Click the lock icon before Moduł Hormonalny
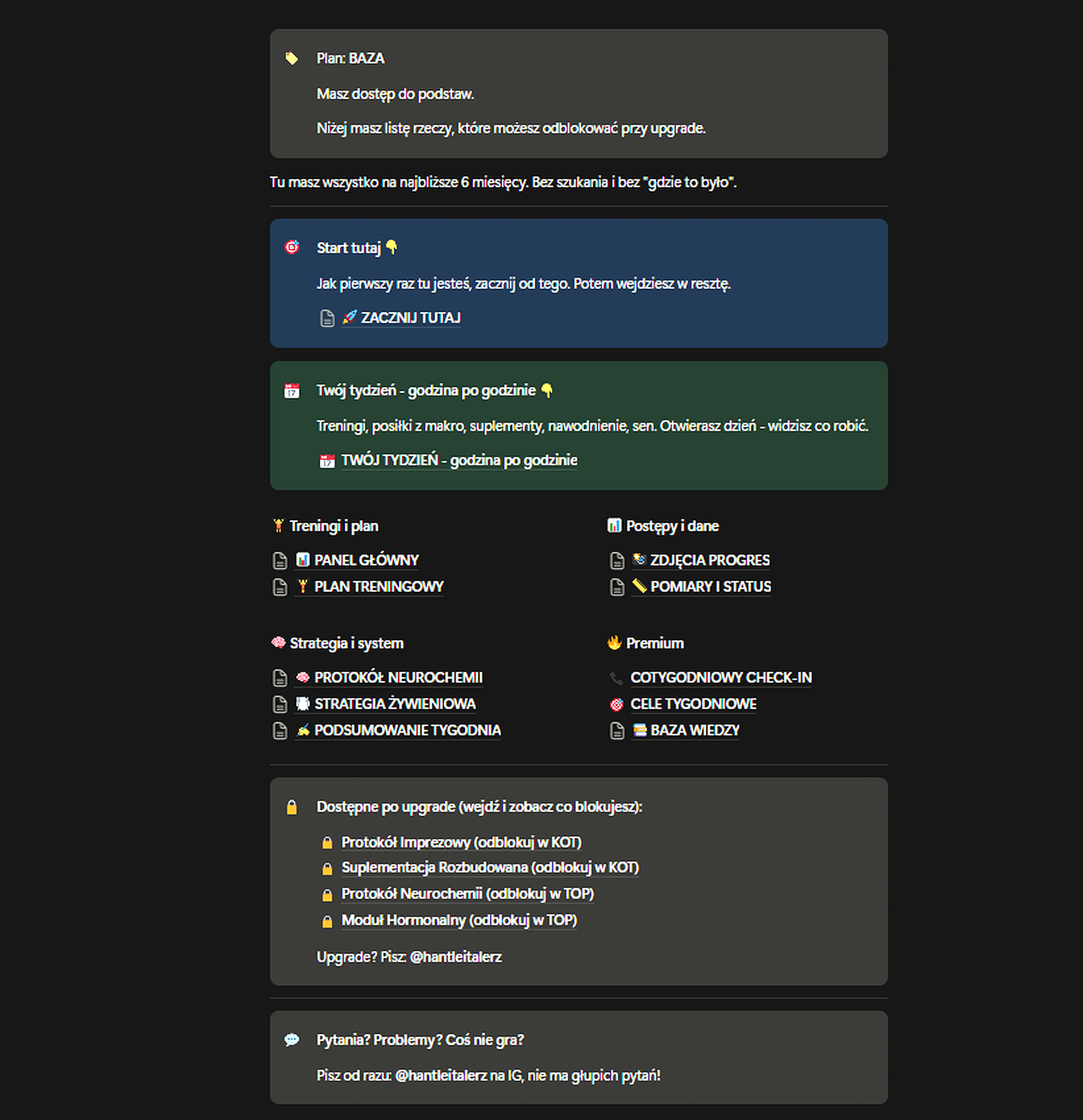The image size is (1083, 1120). click(327, 921)
